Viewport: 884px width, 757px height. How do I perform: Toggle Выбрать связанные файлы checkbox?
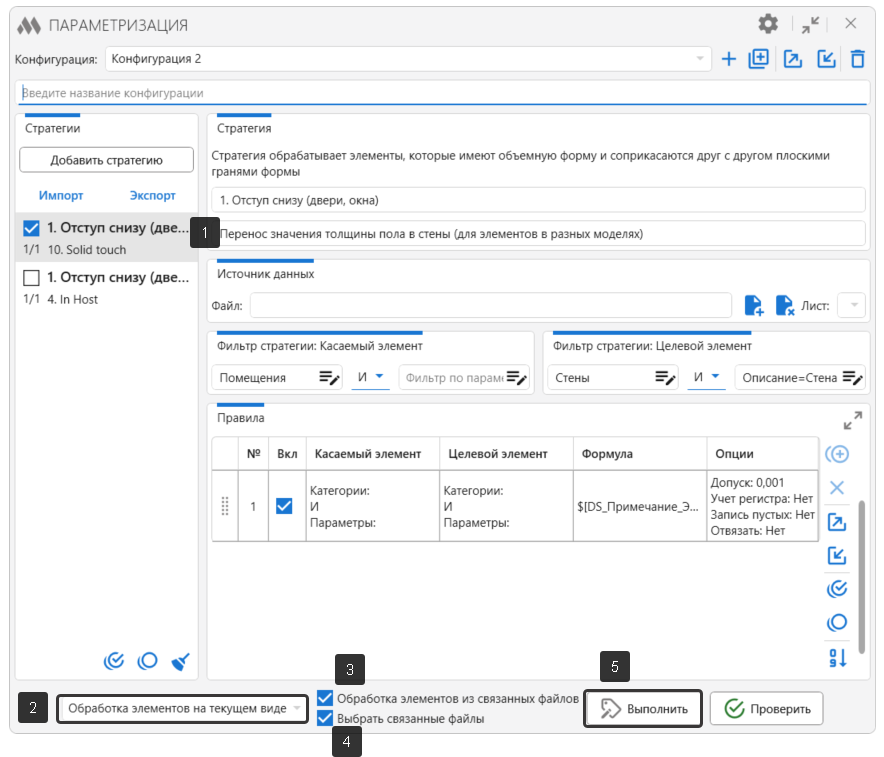325,718
